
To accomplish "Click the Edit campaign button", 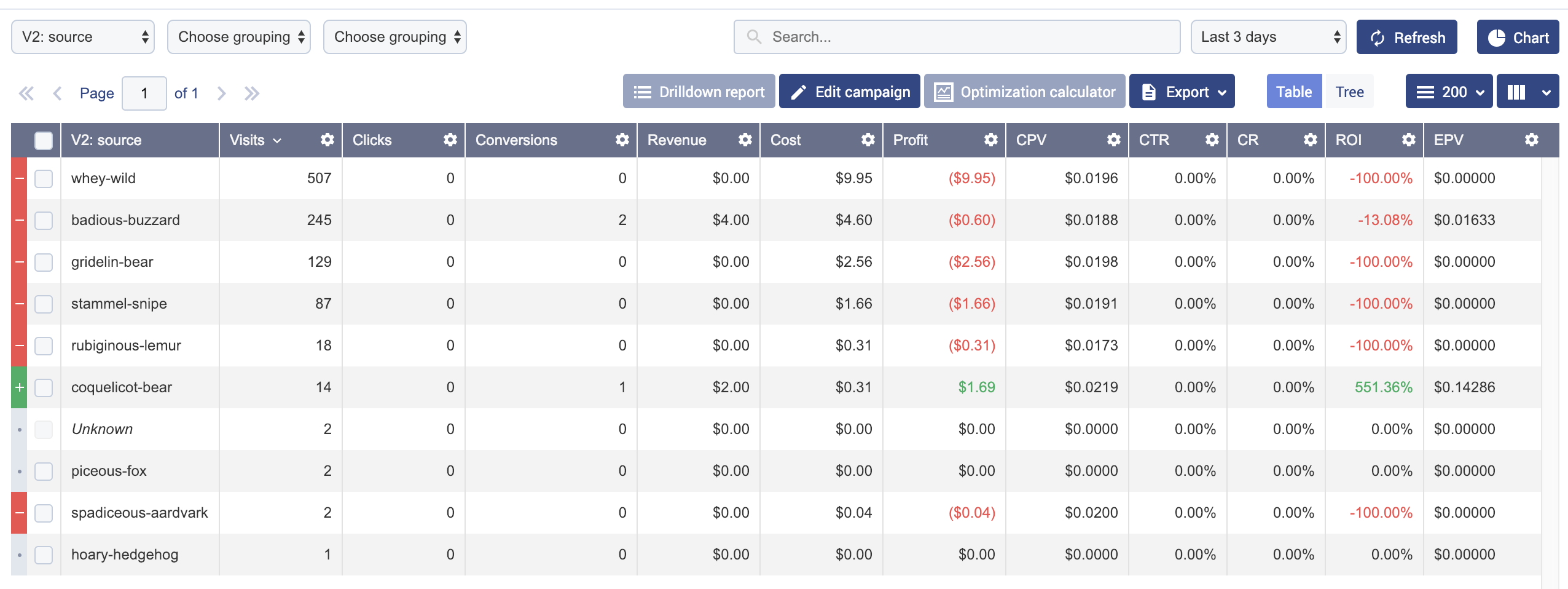I will (x=849, y=92).
